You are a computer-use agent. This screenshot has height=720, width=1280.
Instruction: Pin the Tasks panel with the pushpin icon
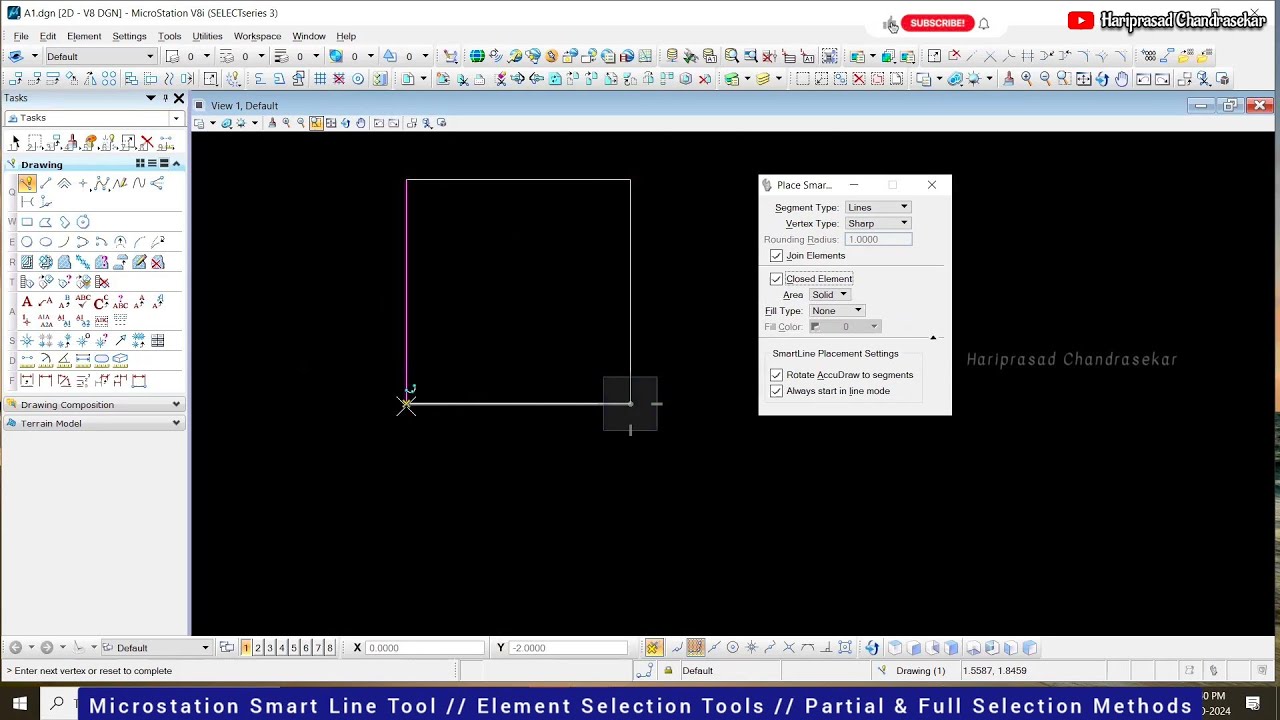(x=165, y=98)
